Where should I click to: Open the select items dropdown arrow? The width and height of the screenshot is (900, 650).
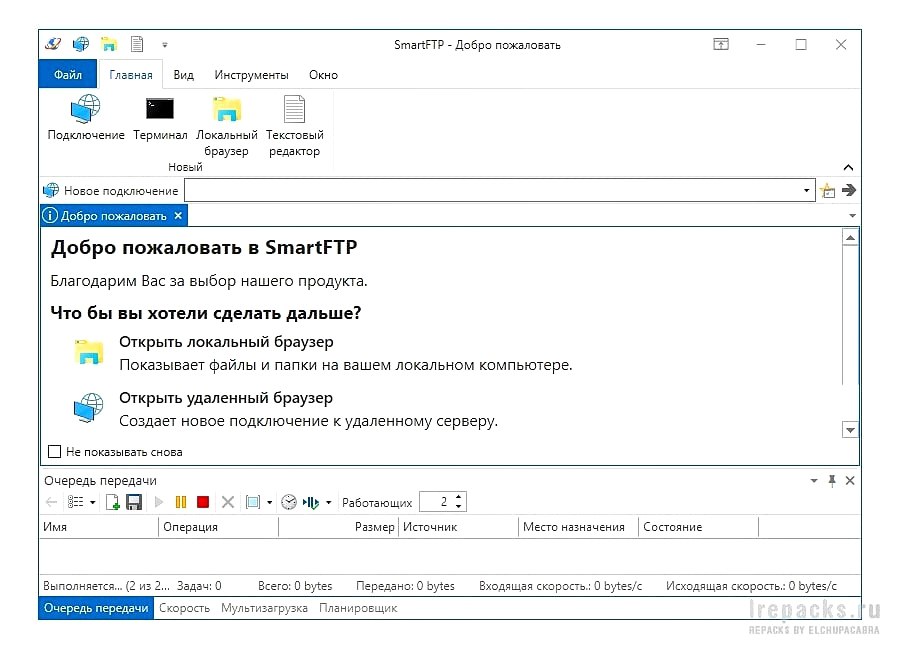click(x=270, y=502)
